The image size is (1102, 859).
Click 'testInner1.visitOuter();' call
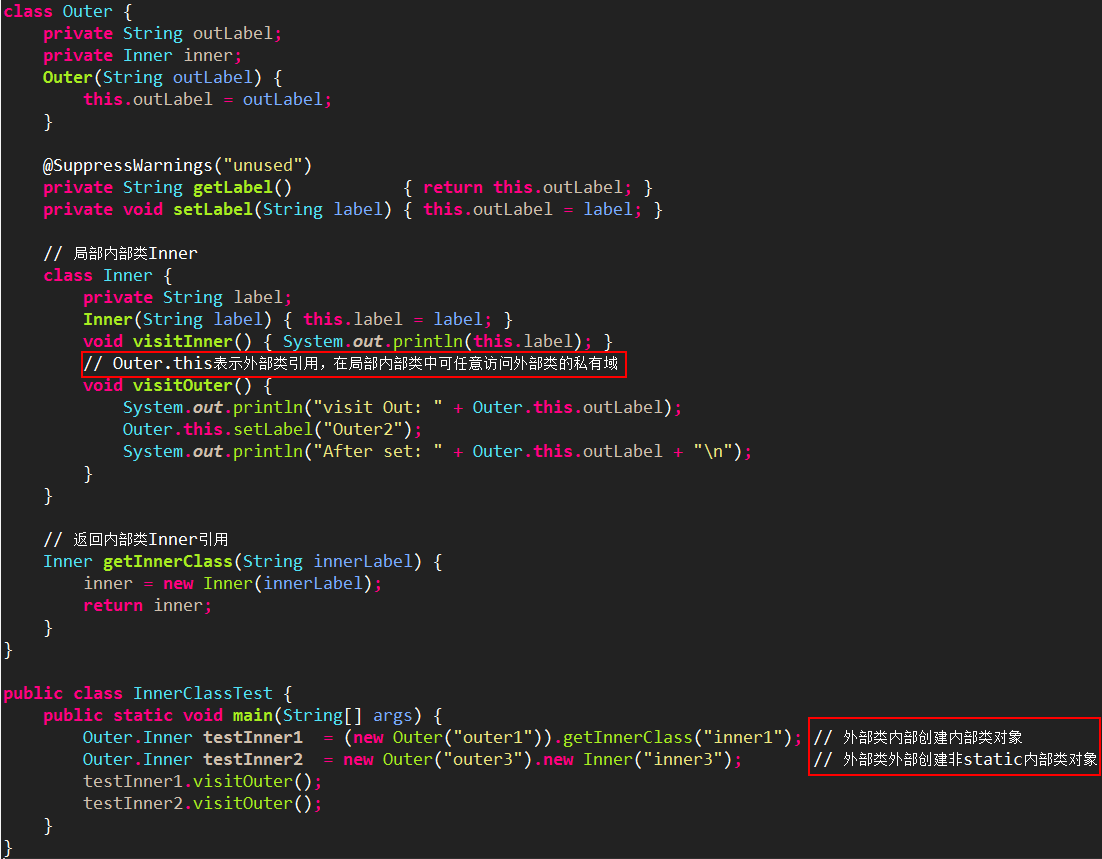202,781
